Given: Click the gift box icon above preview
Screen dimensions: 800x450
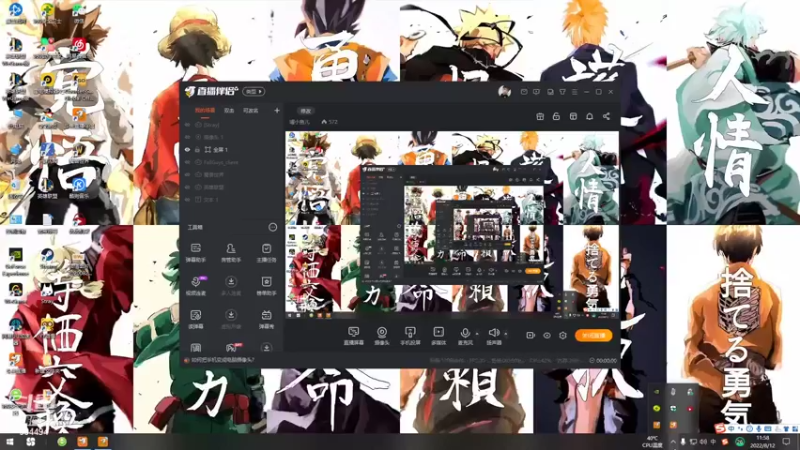Looking at the screenshot, I should coord(540,116).
